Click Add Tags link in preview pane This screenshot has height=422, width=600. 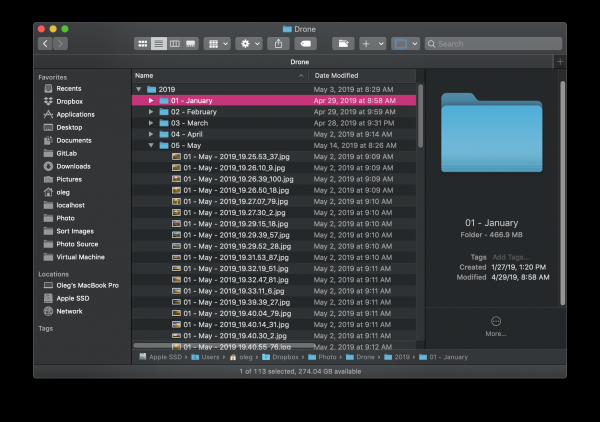(x=512, y=257)
